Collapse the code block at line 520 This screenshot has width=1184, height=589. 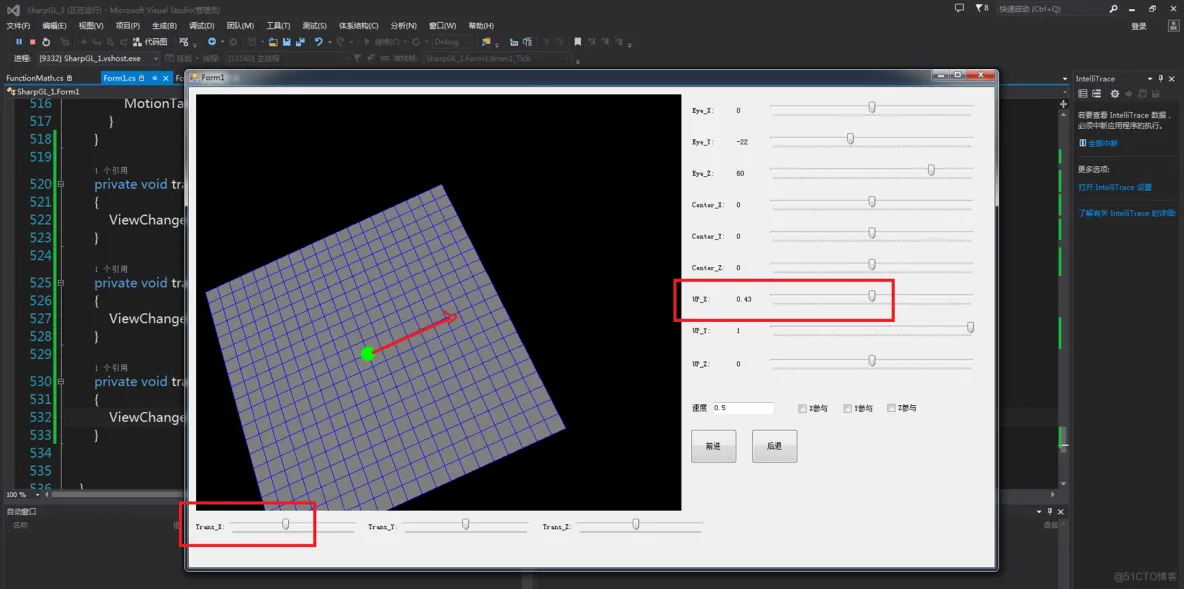[x=61, y=184]
